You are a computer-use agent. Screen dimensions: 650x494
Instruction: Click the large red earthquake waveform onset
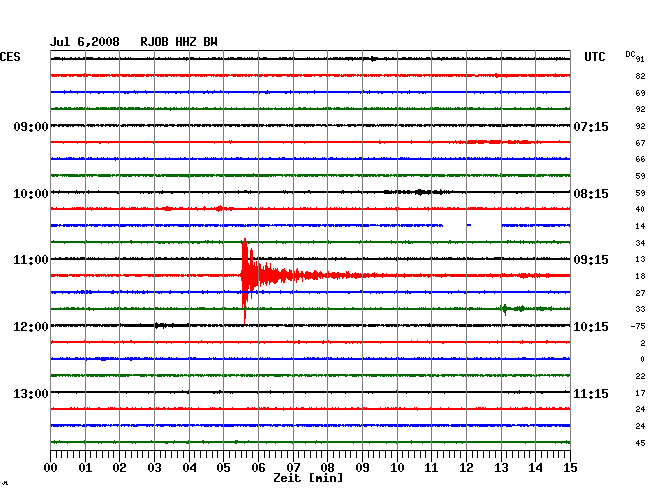click(245, 275)
